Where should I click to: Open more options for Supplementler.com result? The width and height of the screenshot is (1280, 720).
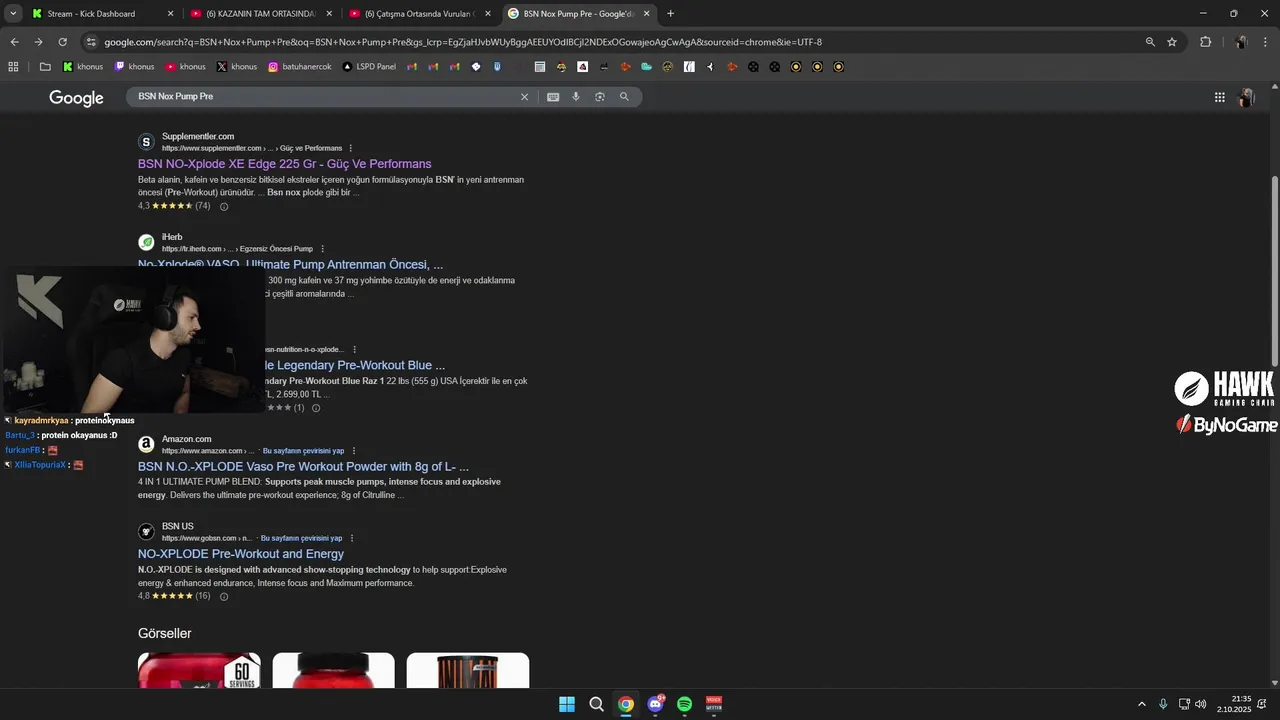tap(350, 148)
